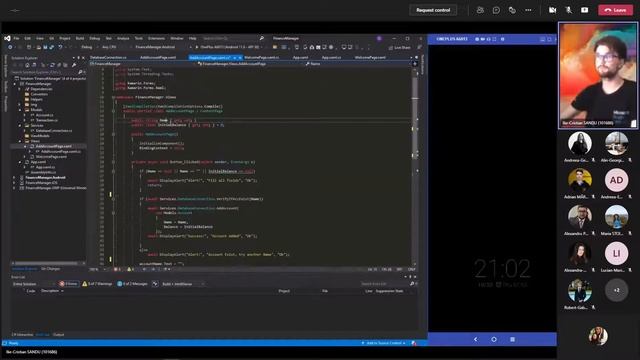640x360 pixels.
Task: Open the Name member navigation dropdown
Action: coord(359,64)
